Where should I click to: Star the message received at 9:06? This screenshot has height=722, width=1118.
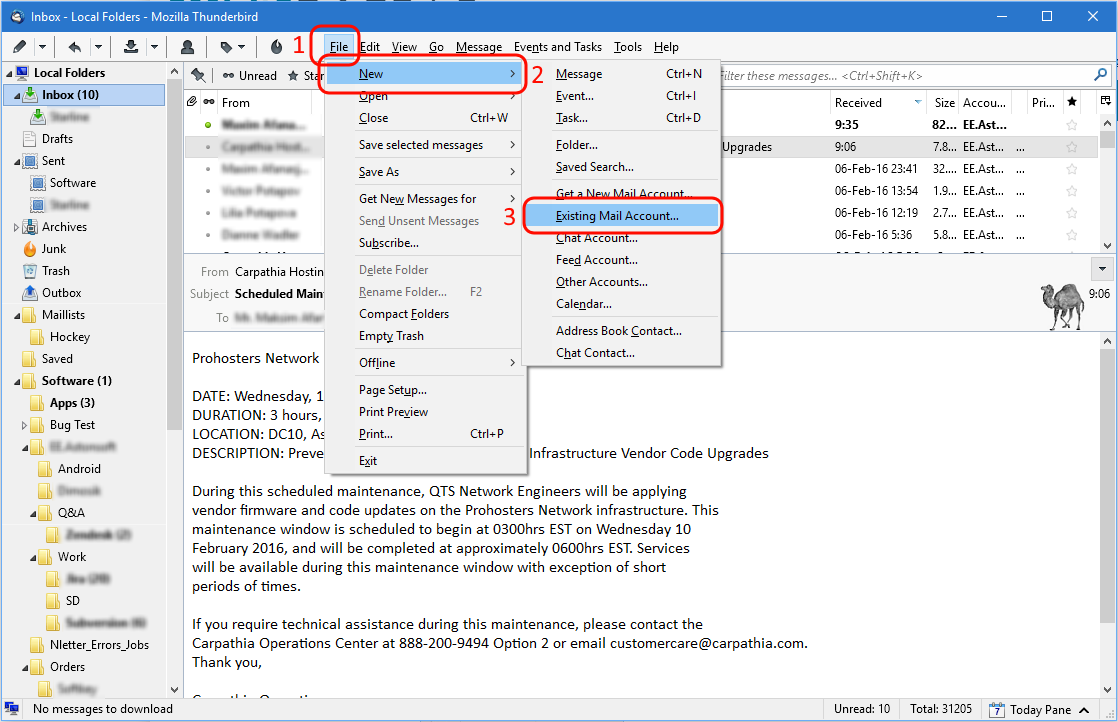(1072, 147)
